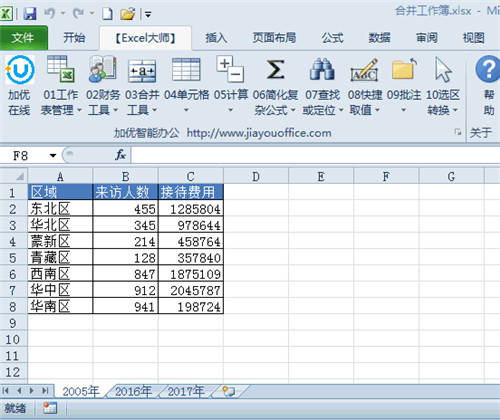
Task: Switch to the 插入 ribbon tab
Action: point(216,38)
